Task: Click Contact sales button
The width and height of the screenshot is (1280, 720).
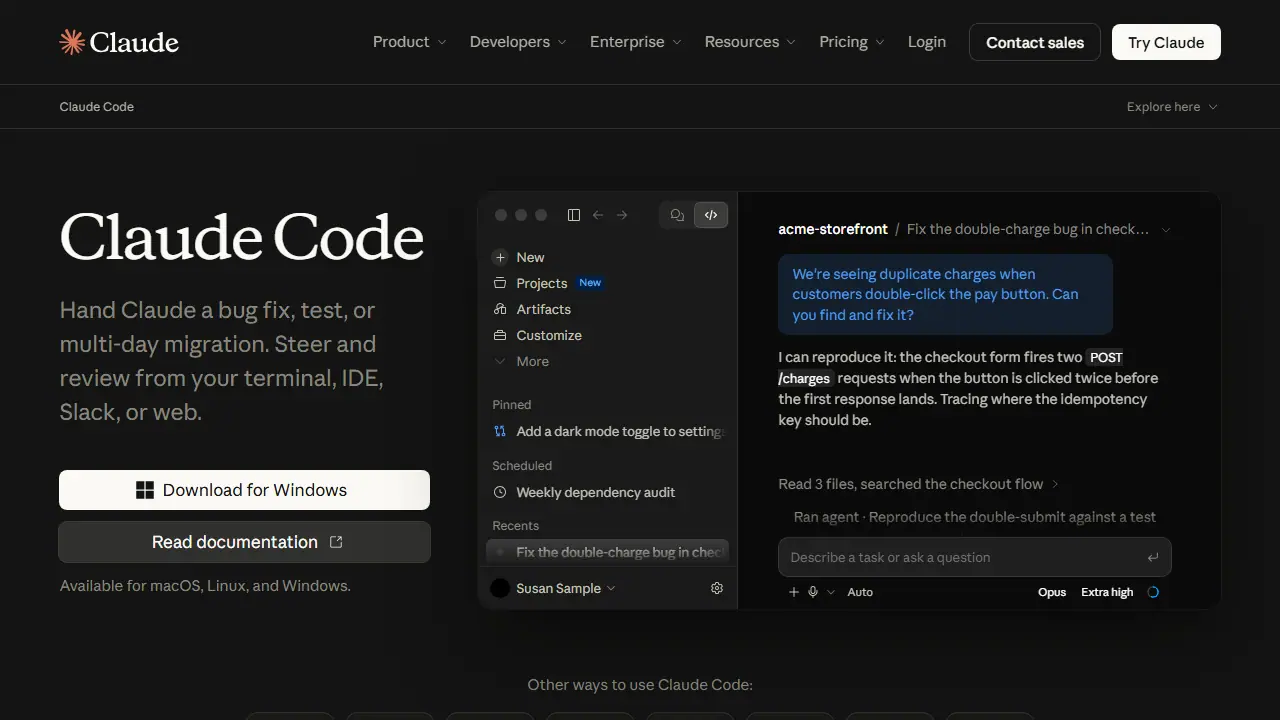Action: click(x=1035, y=42)
